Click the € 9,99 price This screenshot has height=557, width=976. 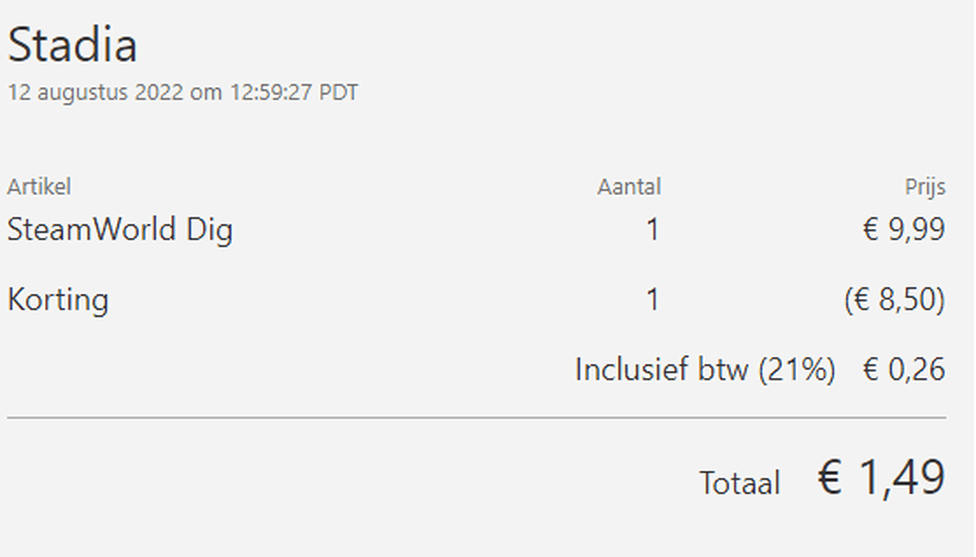(x=904, y=230)
